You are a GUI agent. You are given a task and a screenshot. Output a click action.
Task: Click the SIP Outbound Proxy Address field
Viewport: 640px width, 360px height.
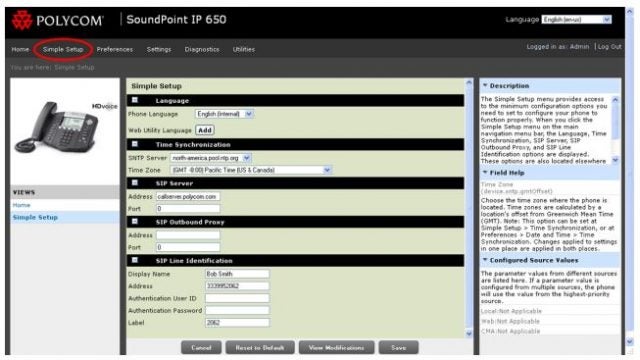click(188, 235)
